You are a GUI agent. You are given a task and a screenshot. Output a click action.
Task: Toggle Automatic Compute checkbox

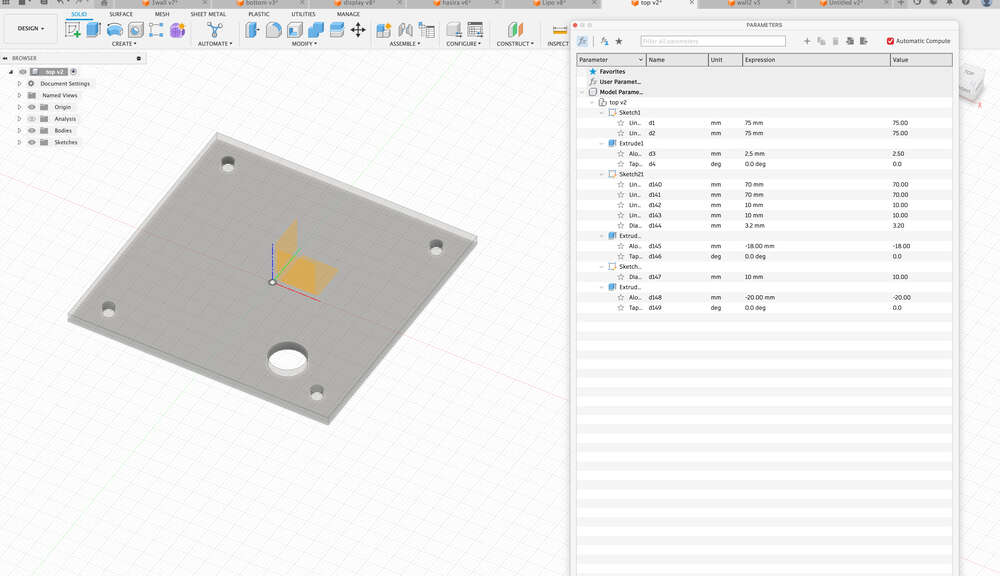point(890,41)
